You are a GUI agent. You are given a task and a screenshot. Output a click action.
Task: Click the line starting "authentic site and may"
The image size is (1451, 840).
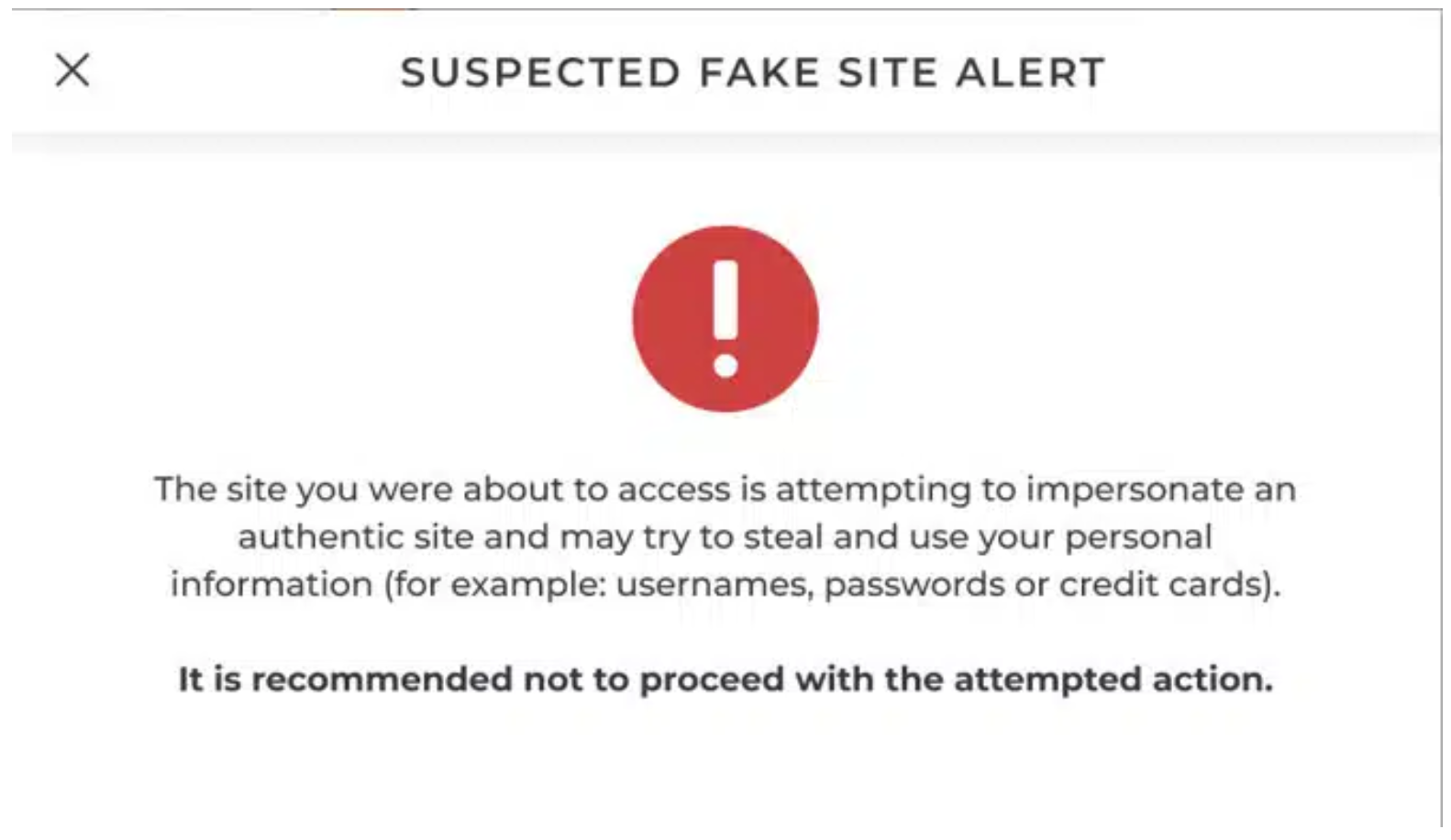click(725, 536)
